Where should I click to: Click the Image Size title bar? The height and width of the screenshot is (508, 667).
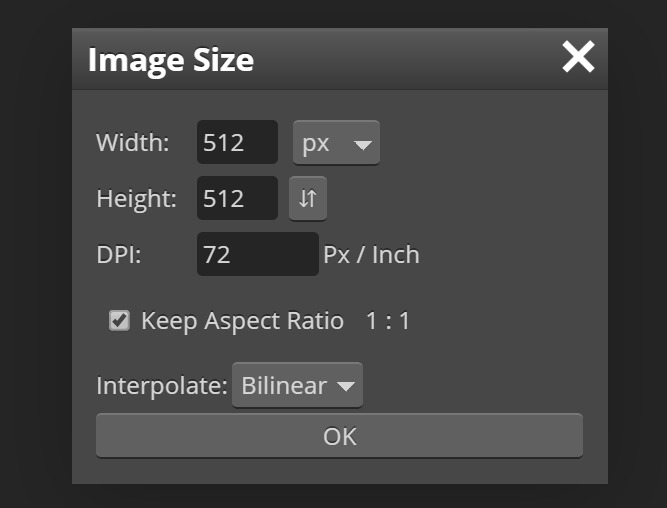tap(339, 59)
